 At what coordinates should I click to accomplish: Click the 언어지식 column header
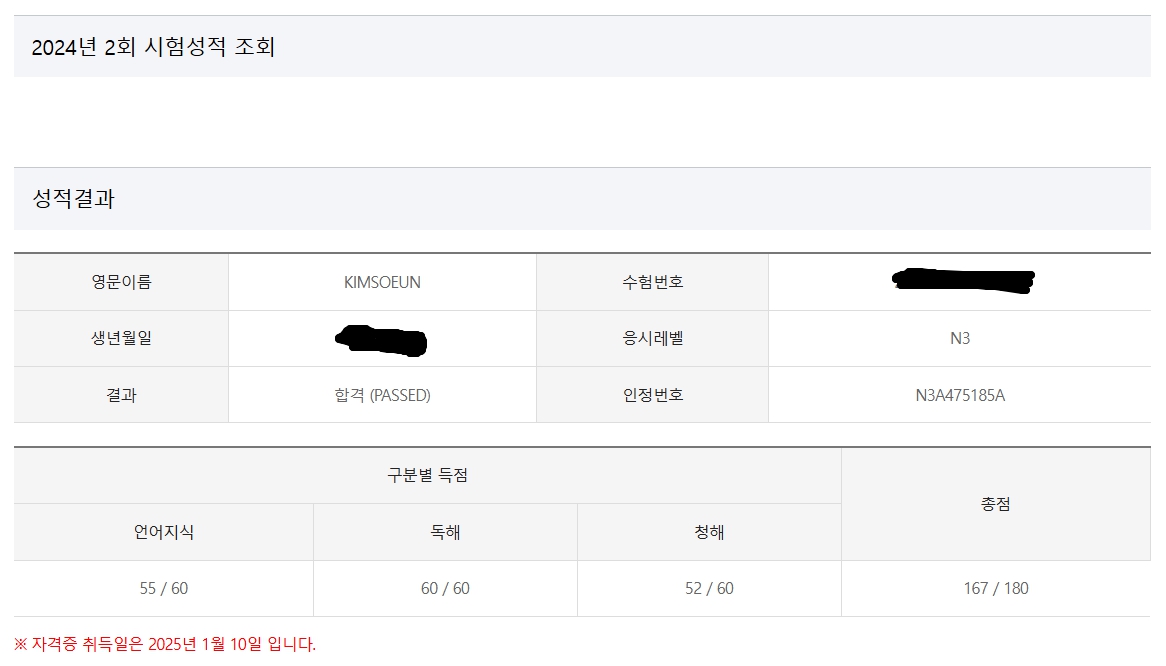tap(164, 532)
